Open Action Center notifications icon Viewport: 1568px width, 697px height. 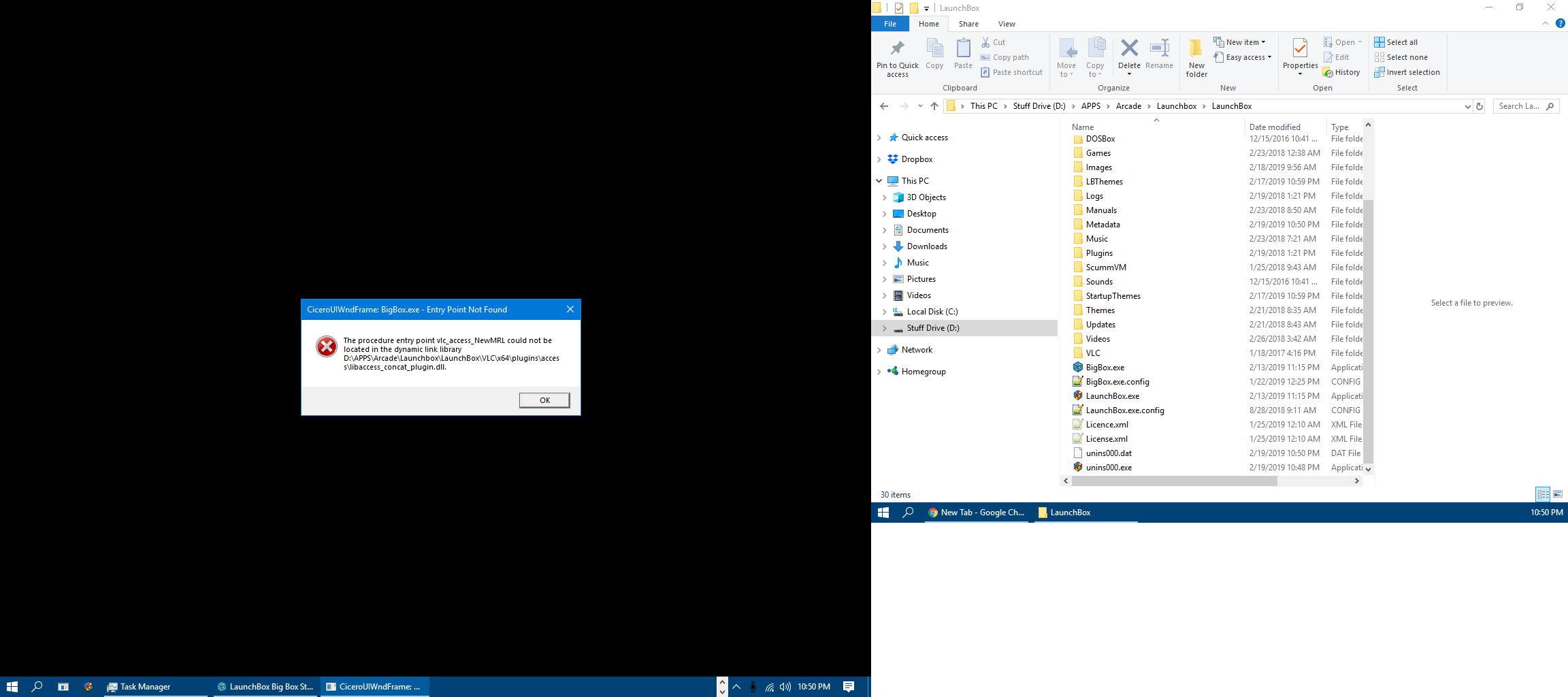tap(849, 687)
